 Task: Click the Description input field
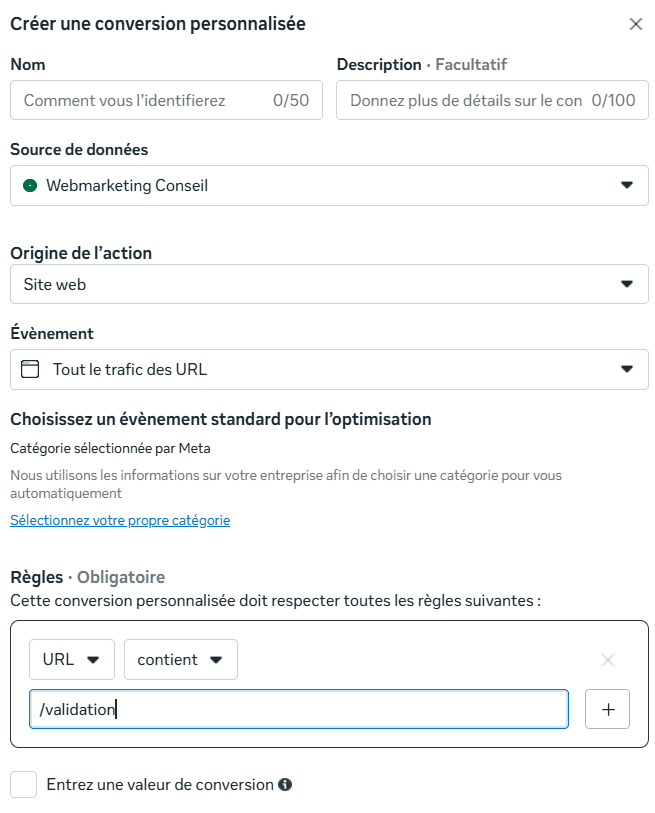(492, 100)
